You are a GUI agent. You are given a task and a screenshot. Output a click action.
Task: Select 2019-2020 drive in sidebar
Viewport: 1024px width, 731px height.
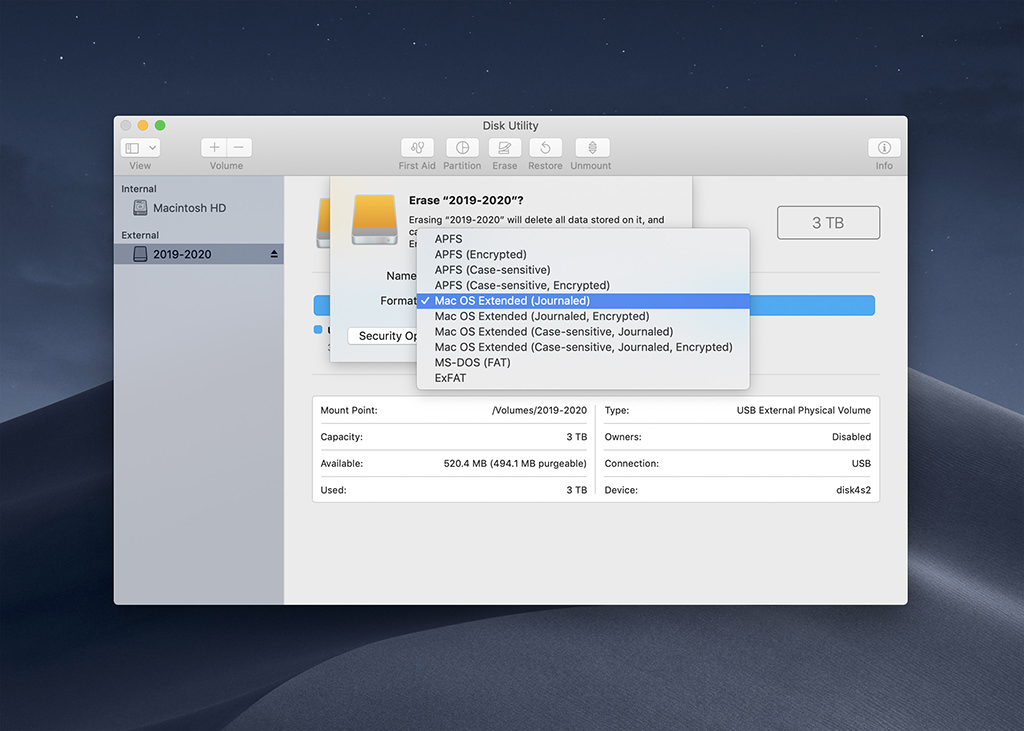click(199, 254)
